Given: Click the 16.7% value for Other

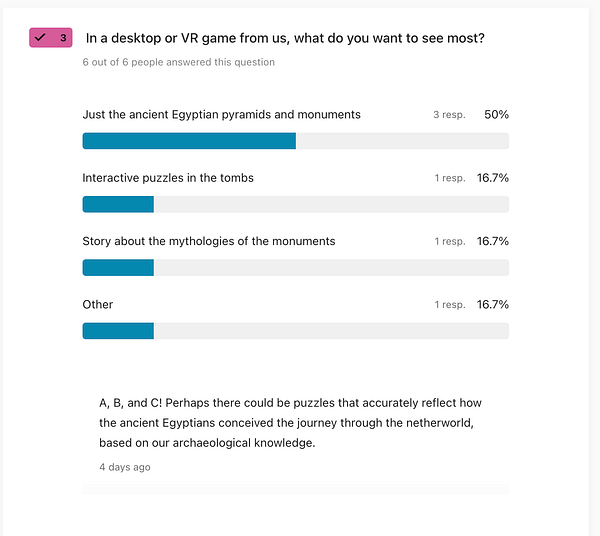Looking at the screenshot, I should point(493,304).
